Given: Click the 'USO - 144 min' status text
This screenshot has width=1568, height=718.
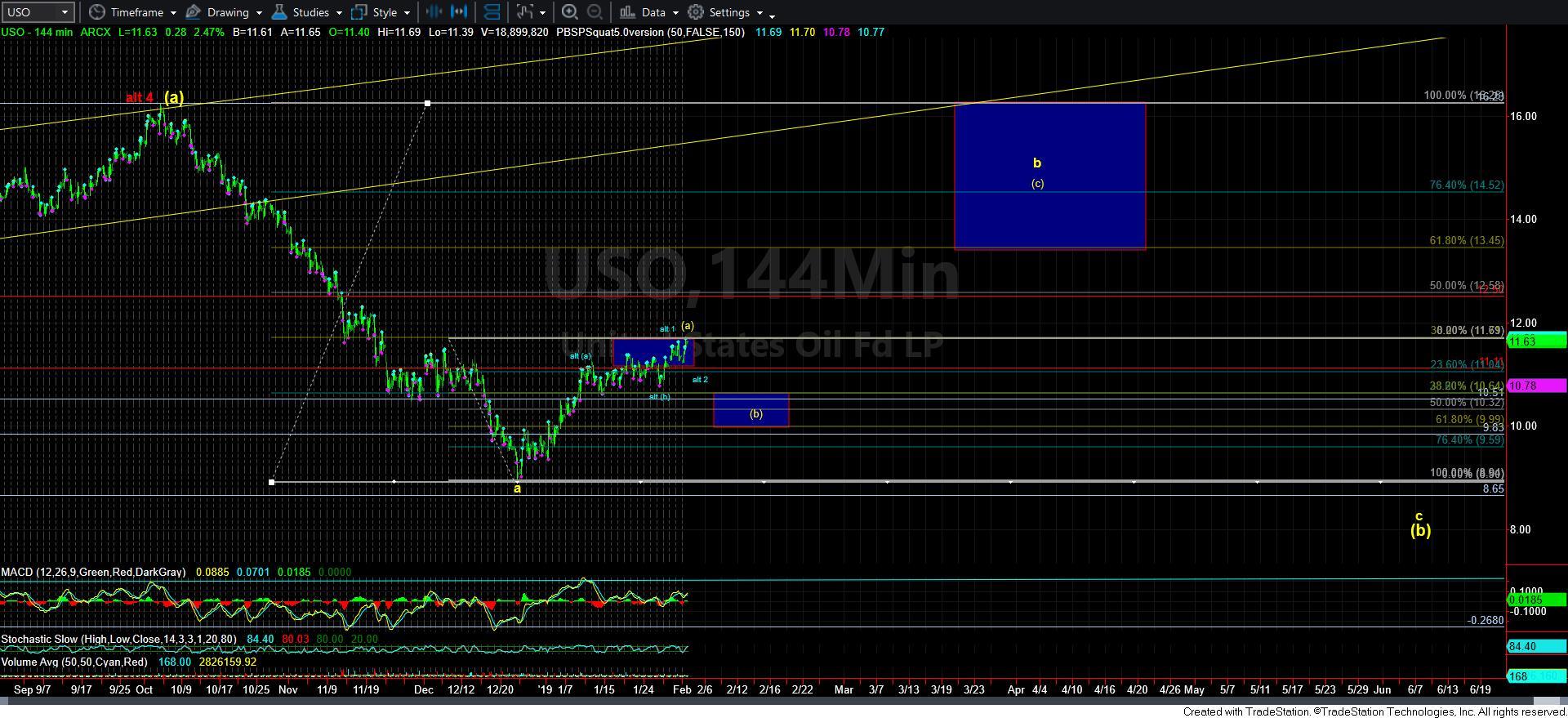Looking at the screenshot, I should point(38,32).
